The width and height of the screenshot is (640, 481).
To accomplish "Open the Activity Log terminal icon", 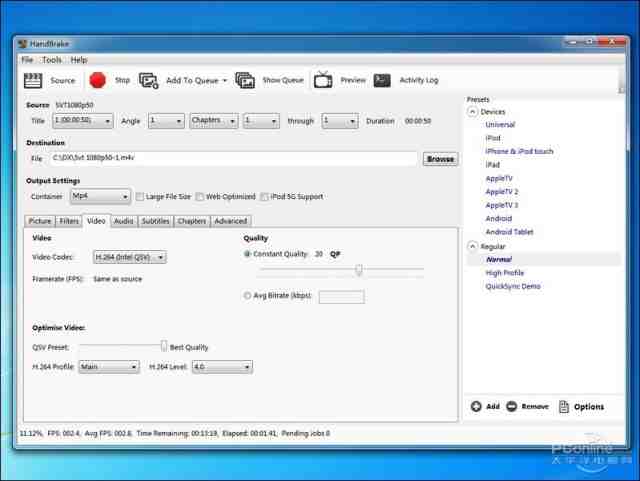I will (x=382, y=80).
